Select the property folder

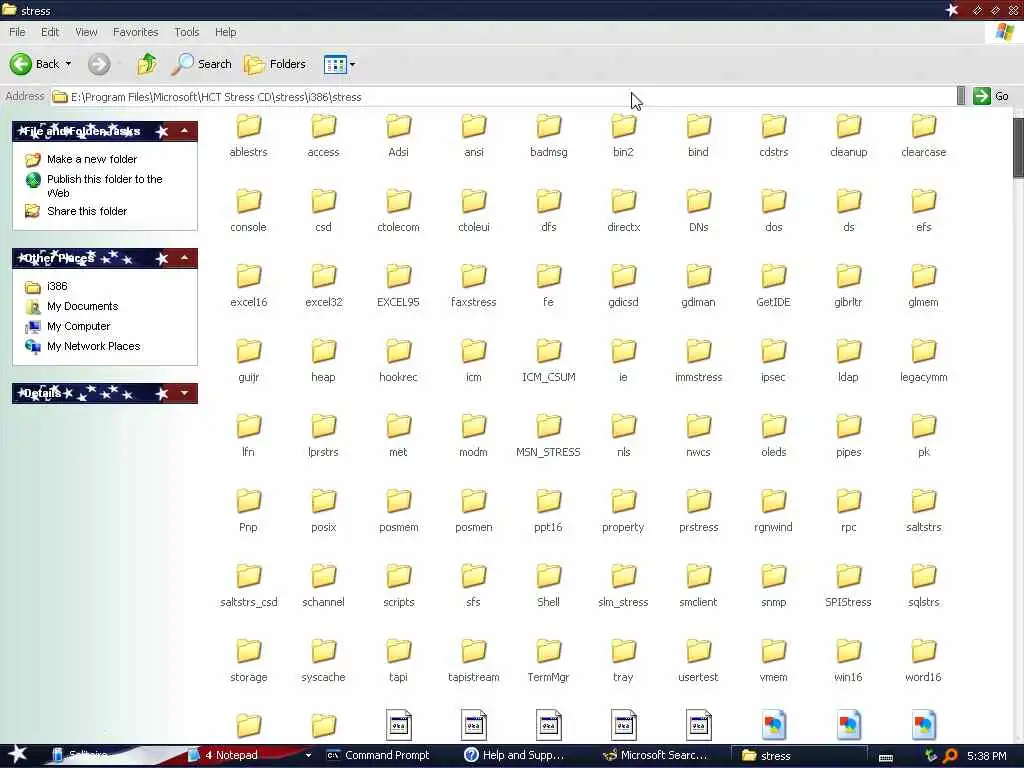[624, 511]
